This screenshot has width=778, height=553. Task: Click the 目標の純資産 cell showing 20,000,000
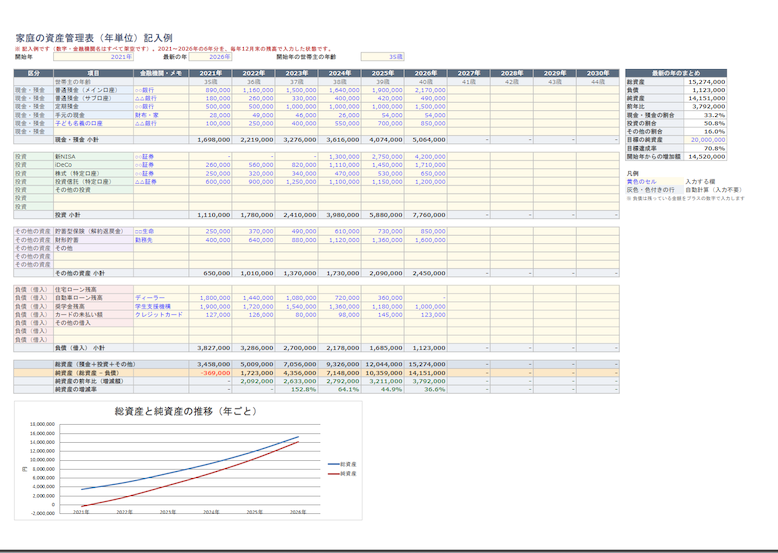[x=705, y=140]
